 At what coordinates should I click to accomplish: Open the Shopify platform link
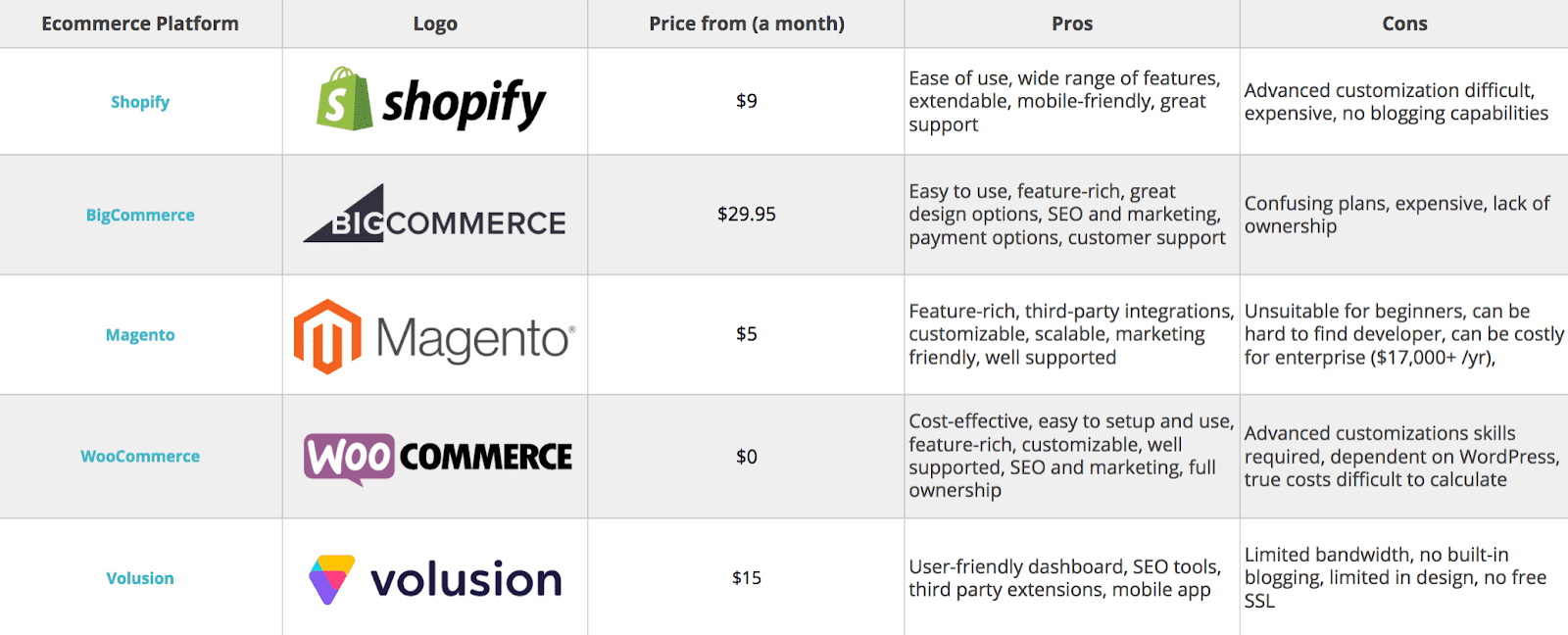[140, 102]
